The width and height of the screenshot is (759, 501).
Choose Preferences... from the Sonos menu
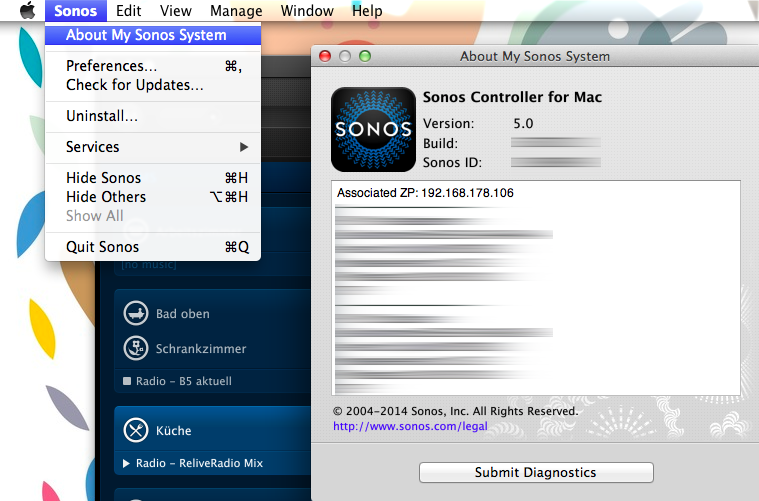tap(153, 65)
